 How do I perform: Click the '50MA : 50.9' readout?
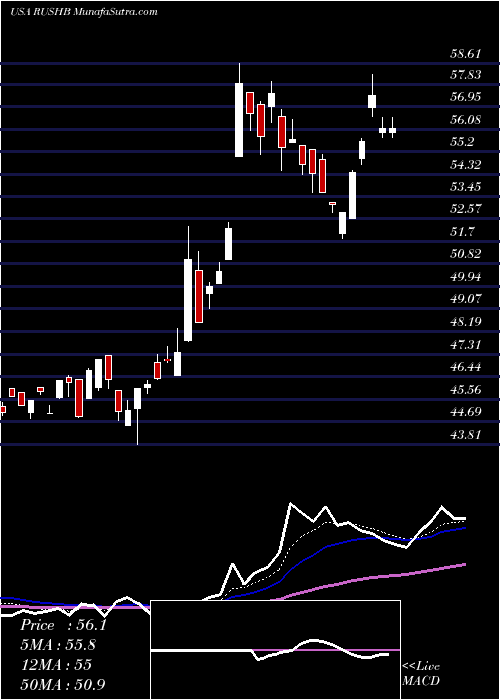pyautogui.click(x=63, y=684)
